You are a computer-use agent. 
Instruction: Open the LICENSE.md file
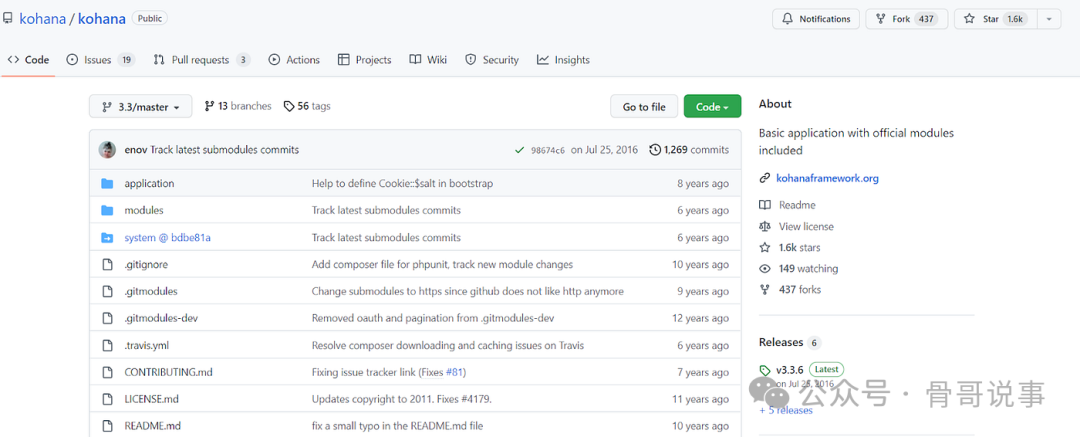pos(152,399)
